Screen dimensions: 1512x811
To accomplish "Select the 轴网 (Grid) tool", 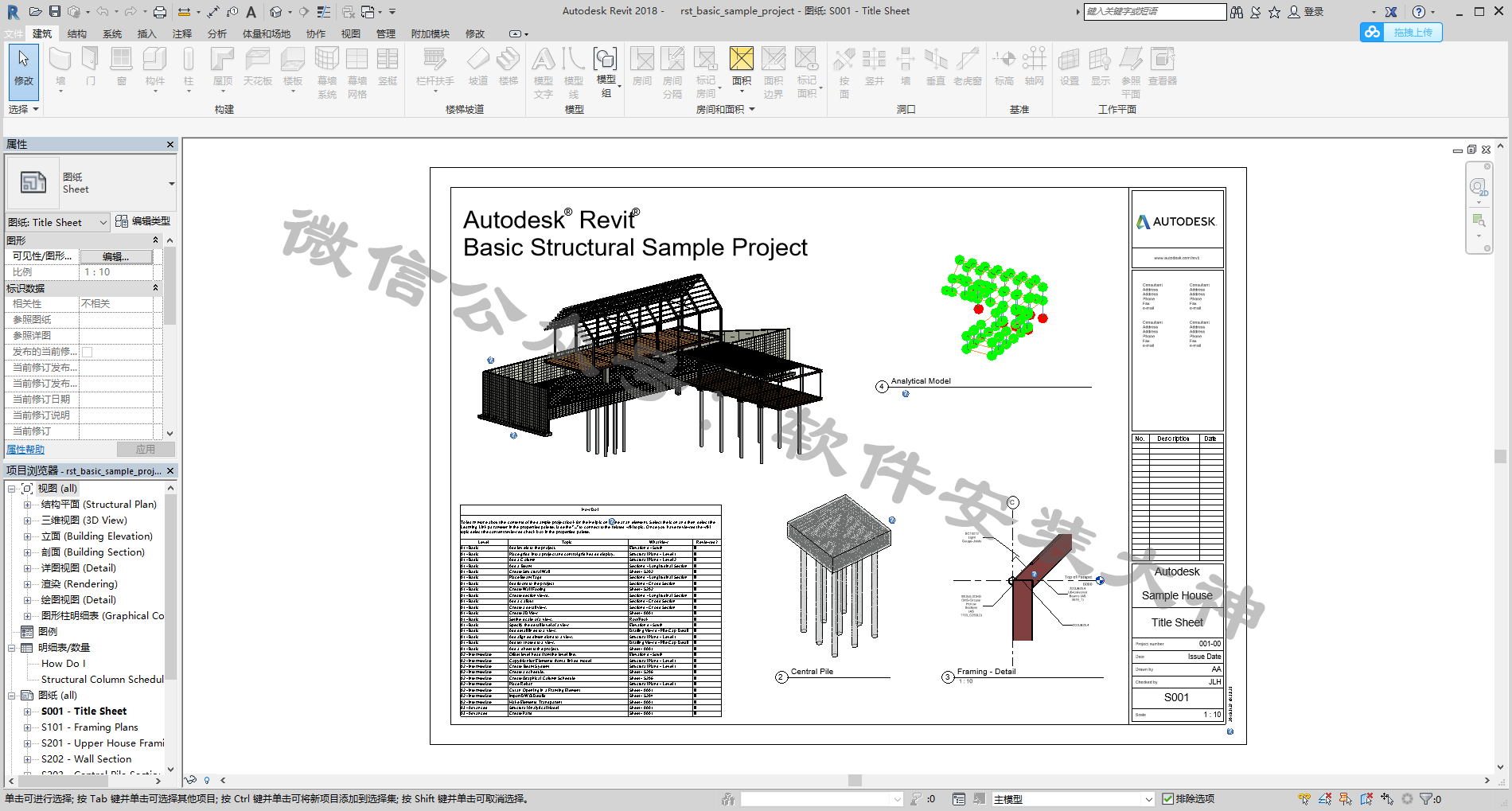I will click(x=1035, y=67).
